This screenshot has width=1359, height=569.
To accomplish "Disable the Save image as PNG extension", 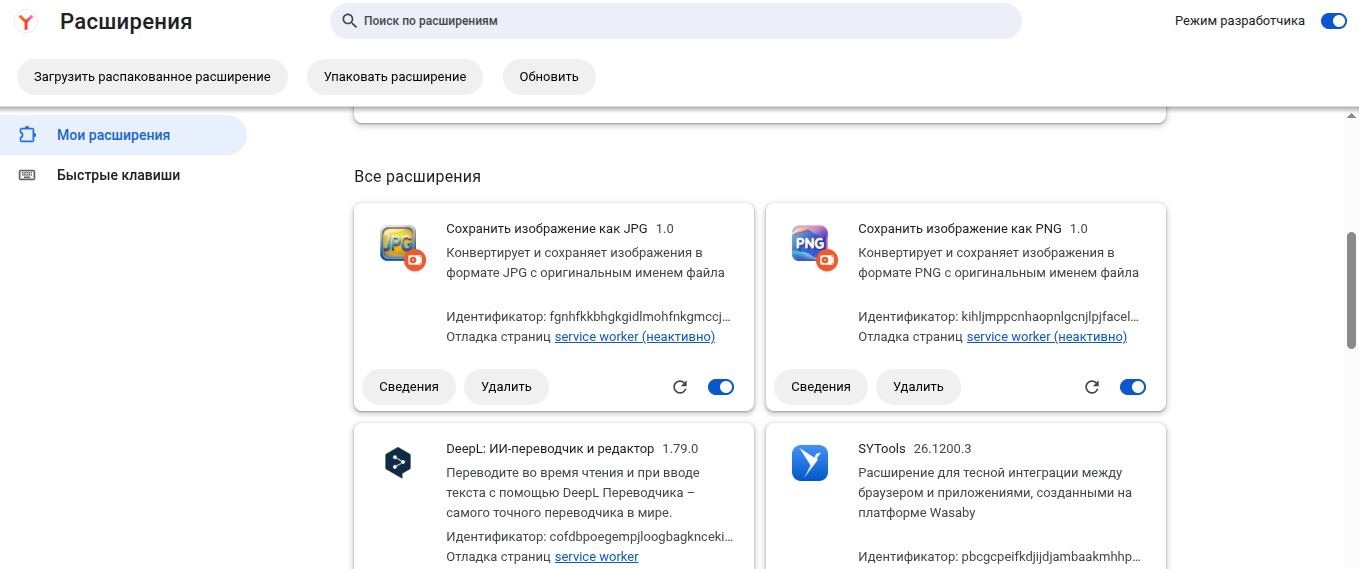I will pyautogui.click(x=1133, y=387).
